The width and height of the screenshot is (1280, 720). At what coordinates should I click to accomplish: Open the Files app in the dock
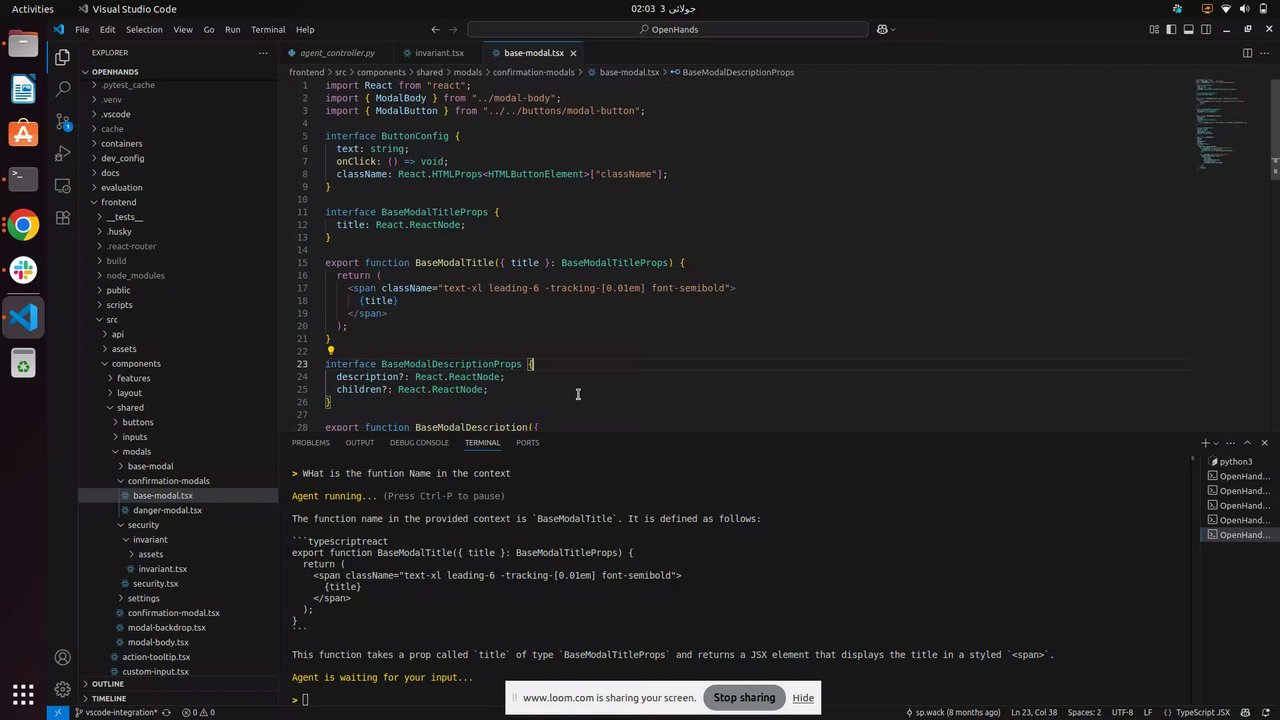point(23,45)
